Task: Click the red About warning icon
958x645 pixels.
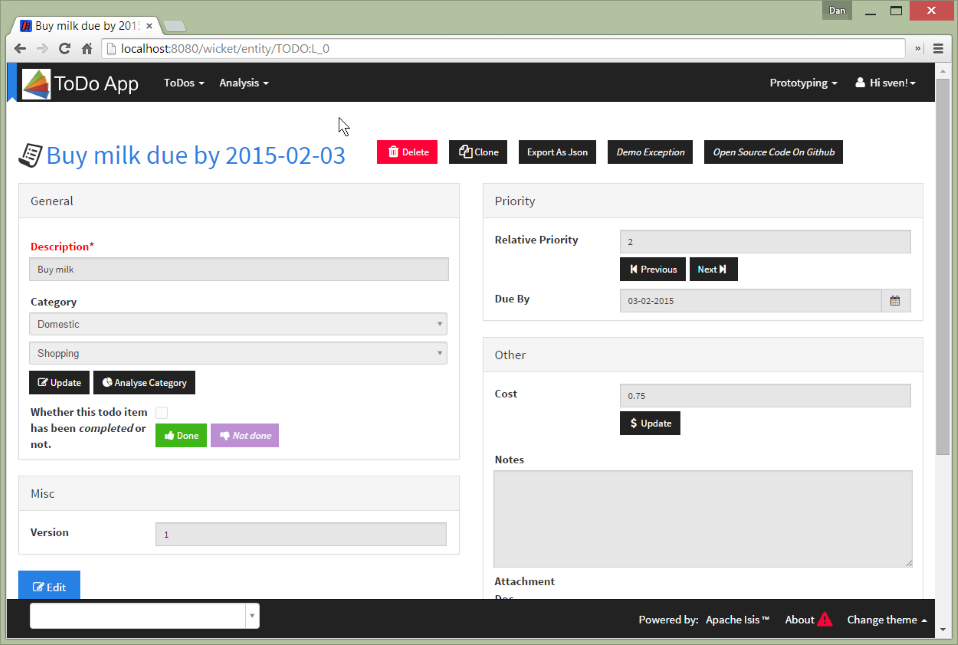Action: pyautogui.click(x=824, y=620)
